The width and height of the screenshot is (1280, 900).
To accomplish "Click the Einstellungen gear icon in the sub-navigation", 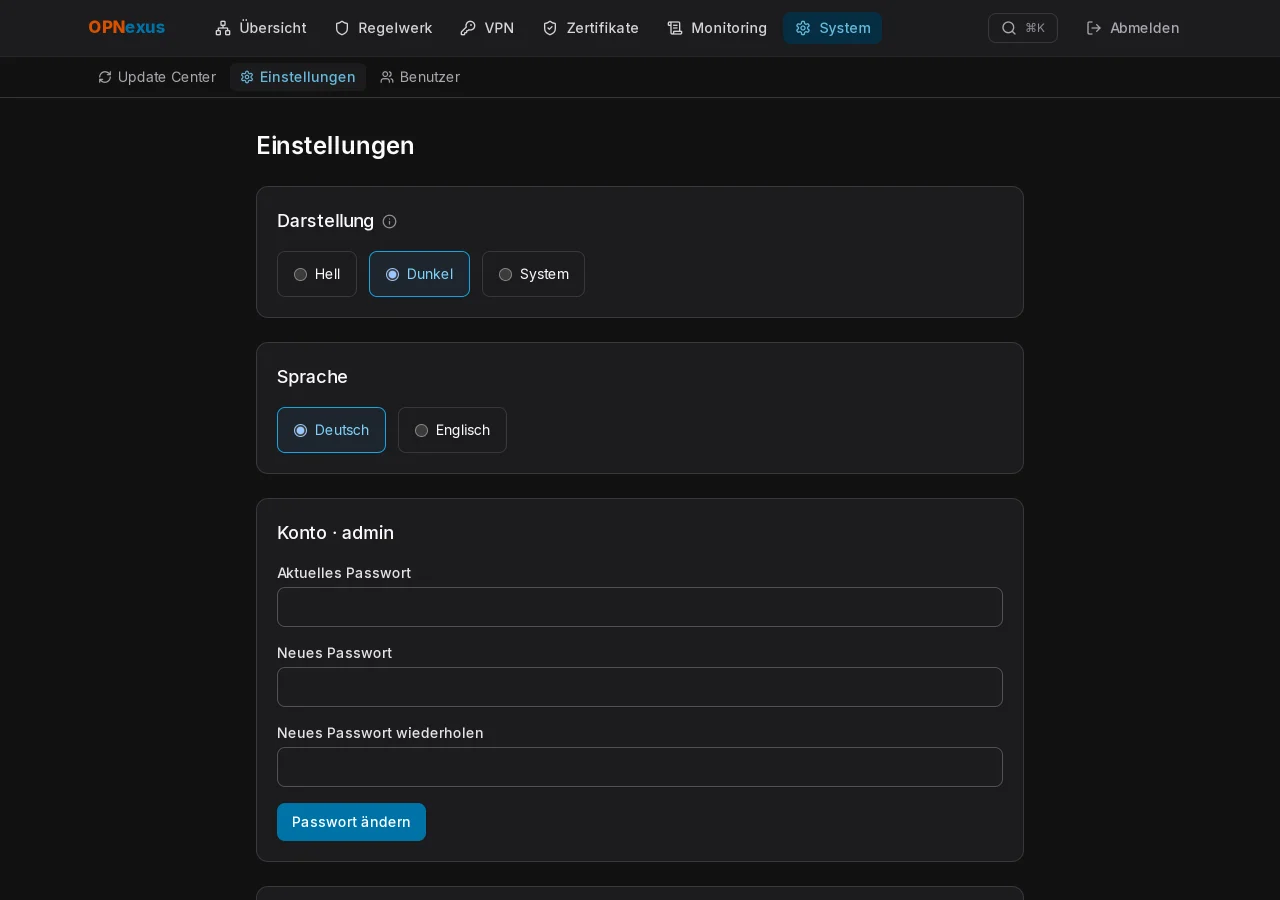I will click(x=247, y=77).
